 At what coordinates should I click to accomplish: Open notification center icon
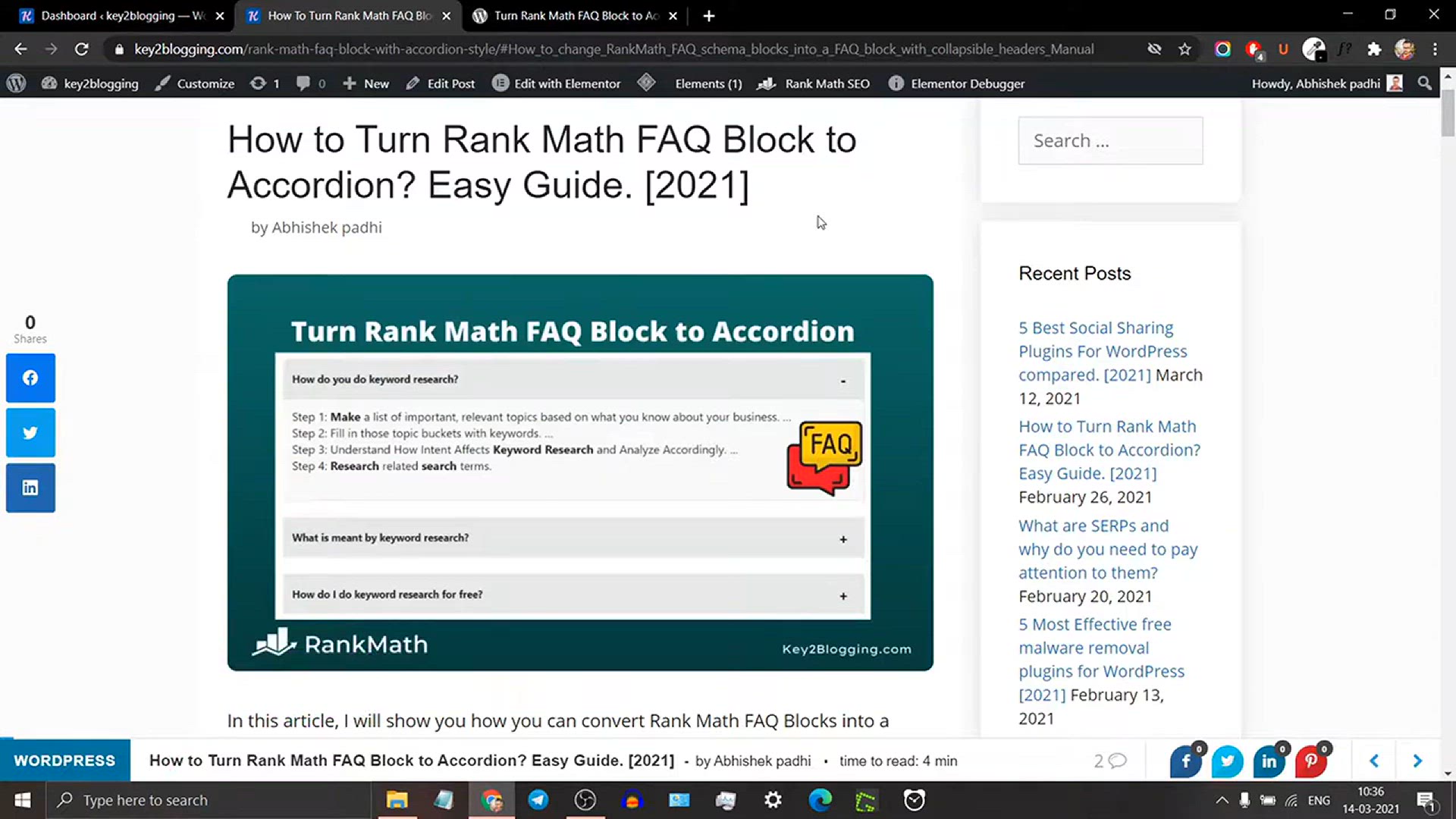pyautogui.click(x=1426, y=800)
